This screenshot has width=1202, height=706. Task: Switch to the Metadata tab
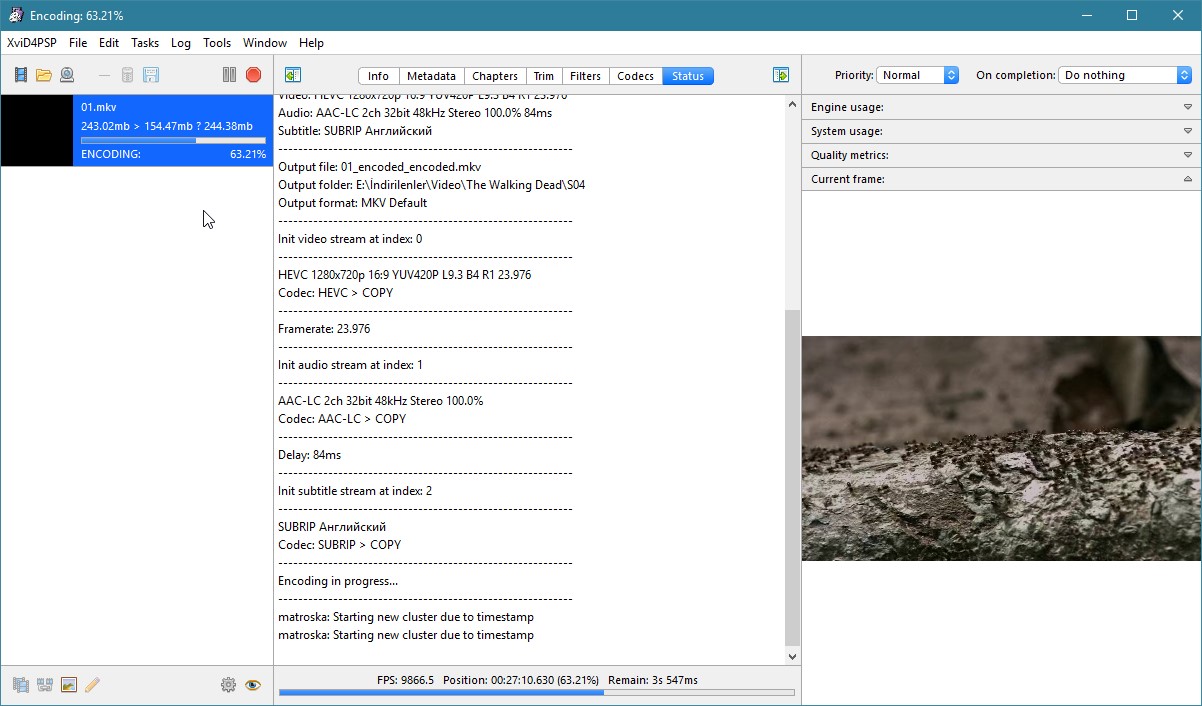pyautogui.click(x=431, y=76)
